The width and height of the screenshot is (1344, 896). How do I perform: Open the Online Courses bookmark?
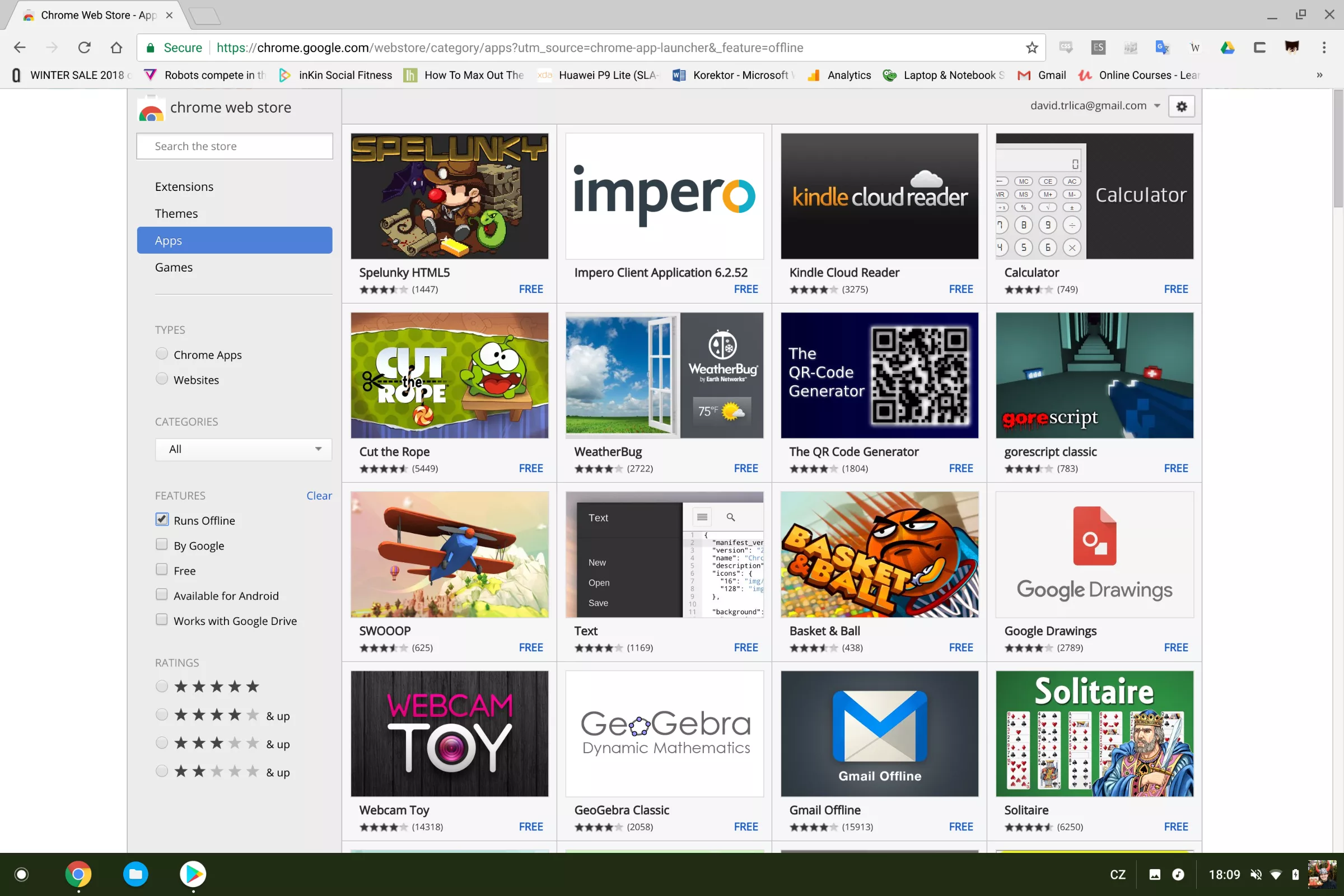tap(1140, 76)
